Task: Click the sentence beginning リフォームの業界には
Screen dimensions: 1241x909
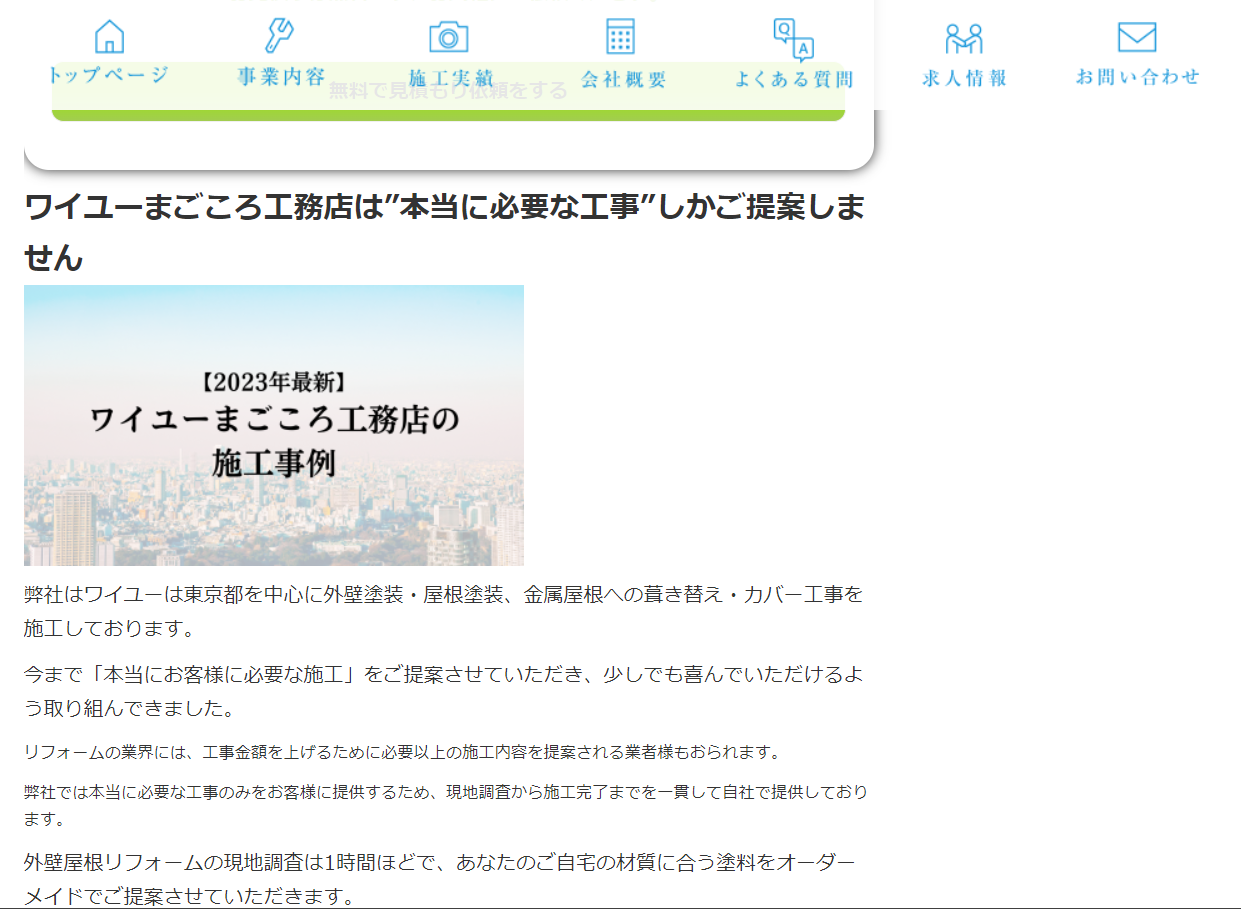Action: 402,751
